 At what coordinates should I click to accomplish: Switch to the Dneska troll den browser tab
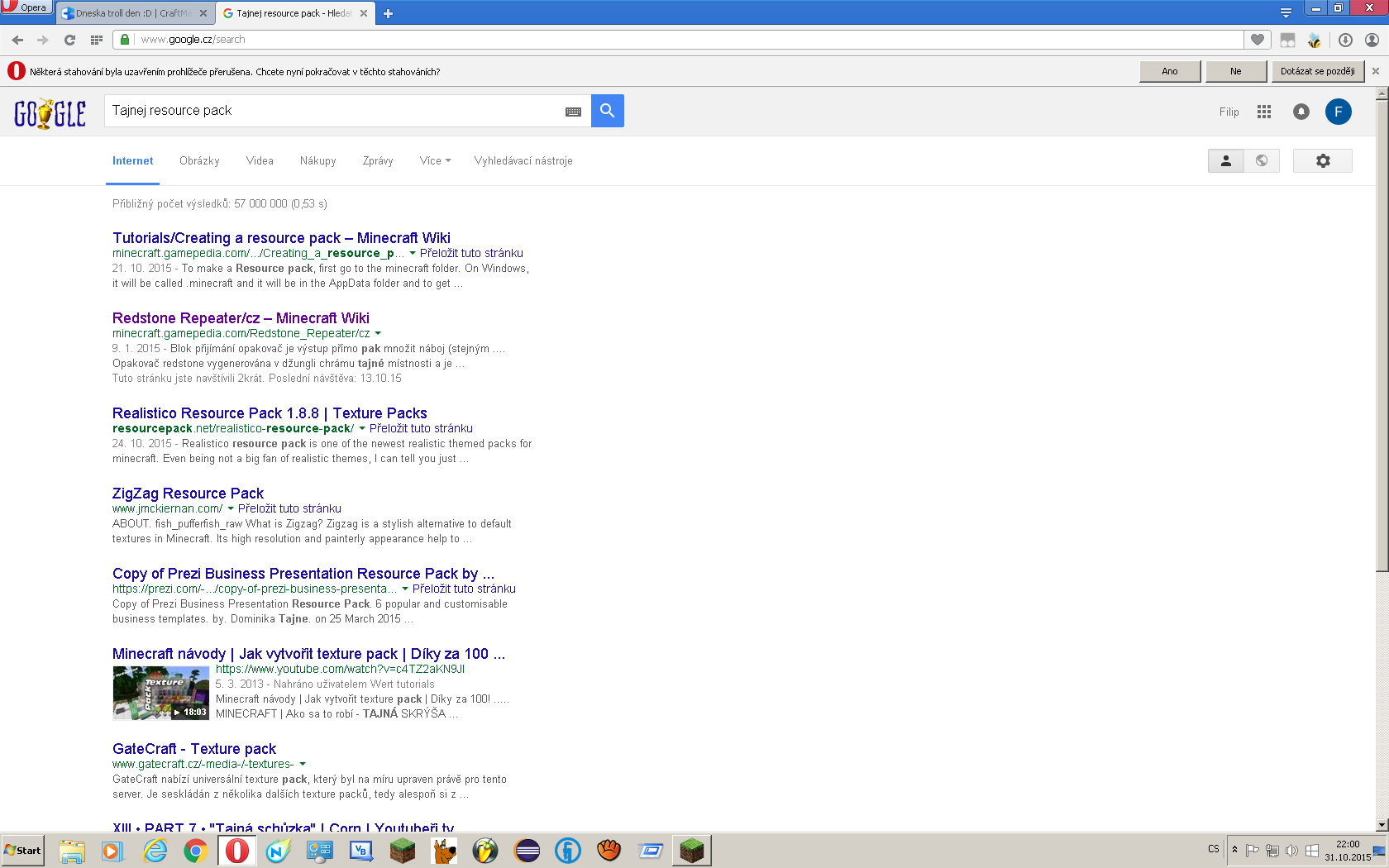[x=132, y=13]
